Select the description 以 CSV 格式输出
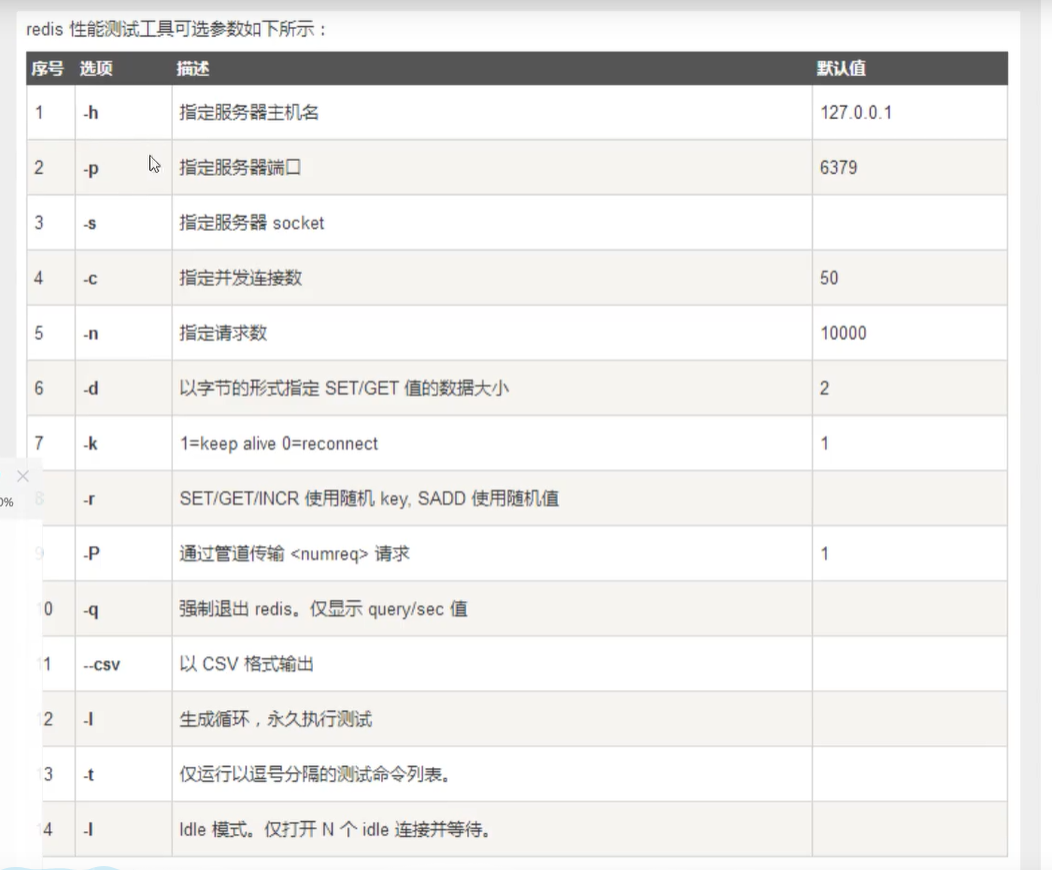 coord(246,664)
